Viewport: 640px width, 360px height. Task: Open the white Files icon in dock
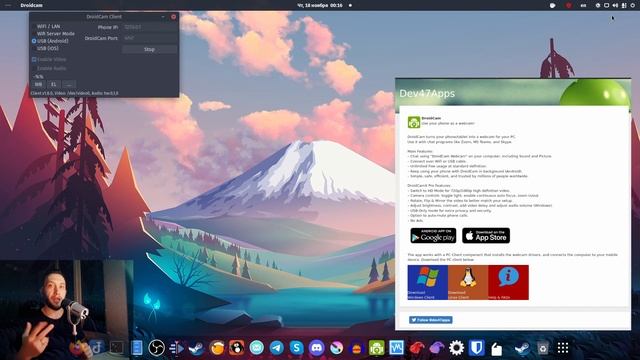pos(496,349)
